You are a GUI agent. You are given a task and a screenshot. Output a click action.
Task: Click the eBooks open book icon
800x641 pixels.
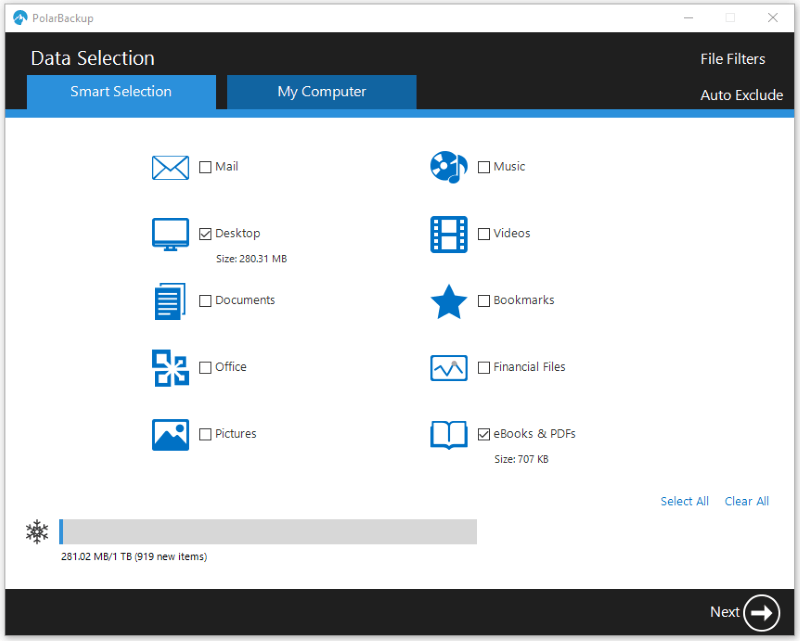point(448,434)
